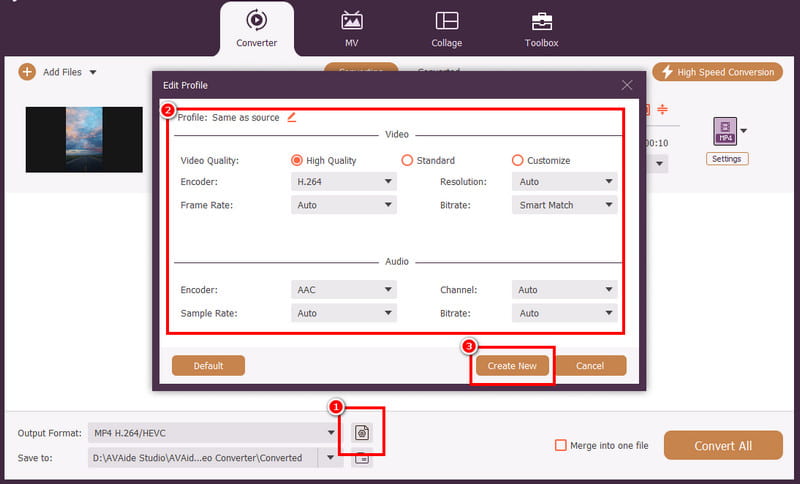Choose Customize video quality option
Viewport: 800px width, 484px height.
pyautogui.click(x=517, y=160)
